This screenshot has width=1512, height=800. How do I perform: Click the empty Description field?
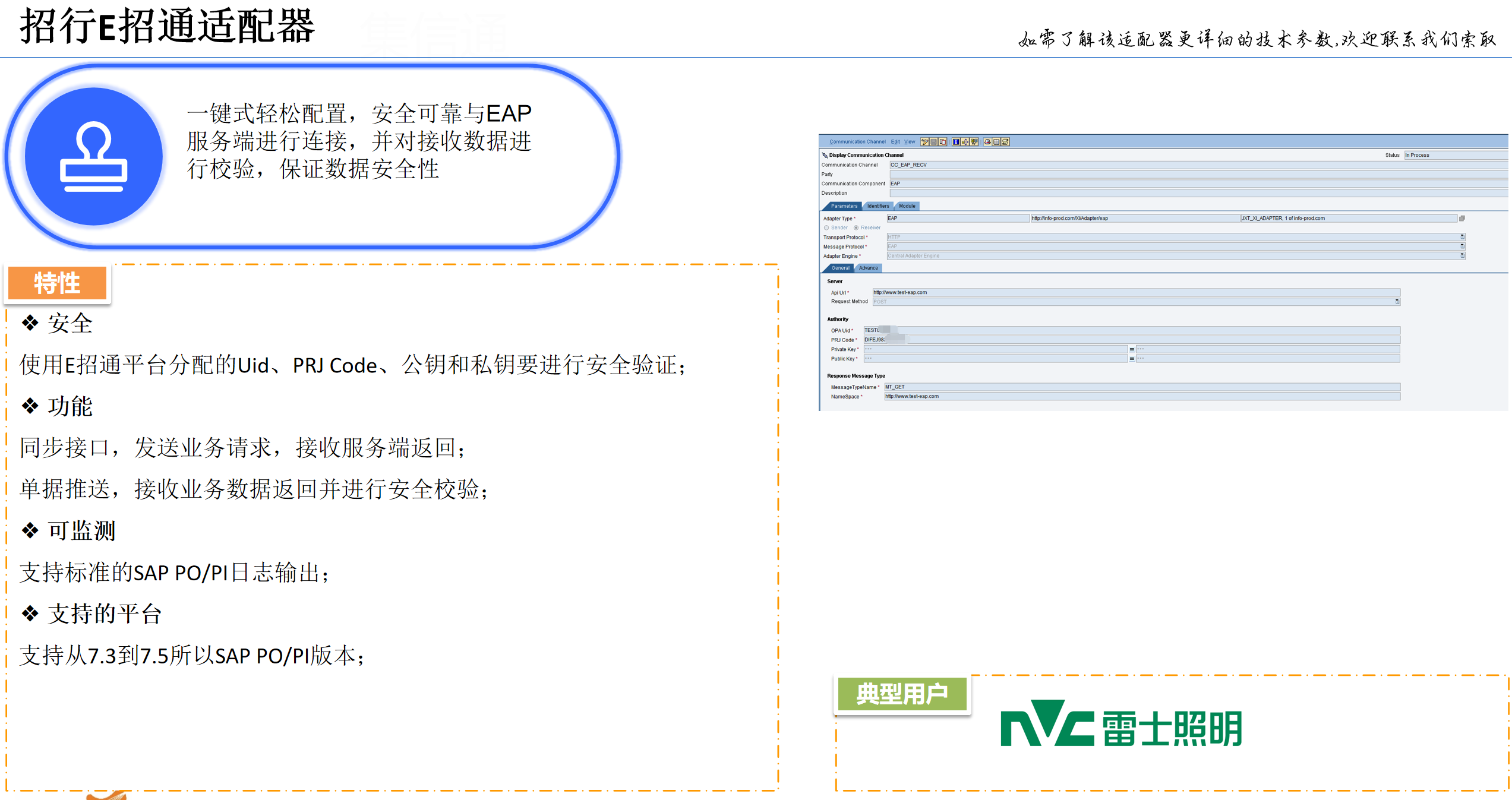pos(1198,193)
